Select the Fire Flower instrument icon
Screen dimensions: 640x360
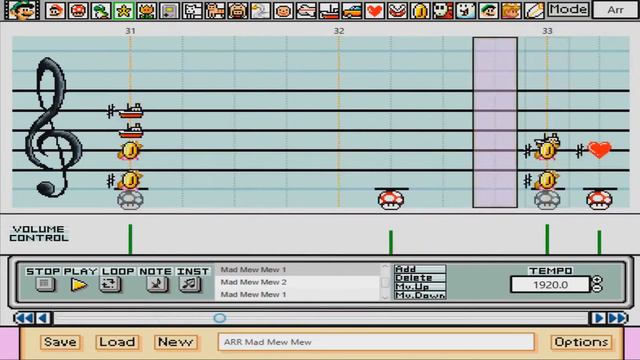coord(147,10)
